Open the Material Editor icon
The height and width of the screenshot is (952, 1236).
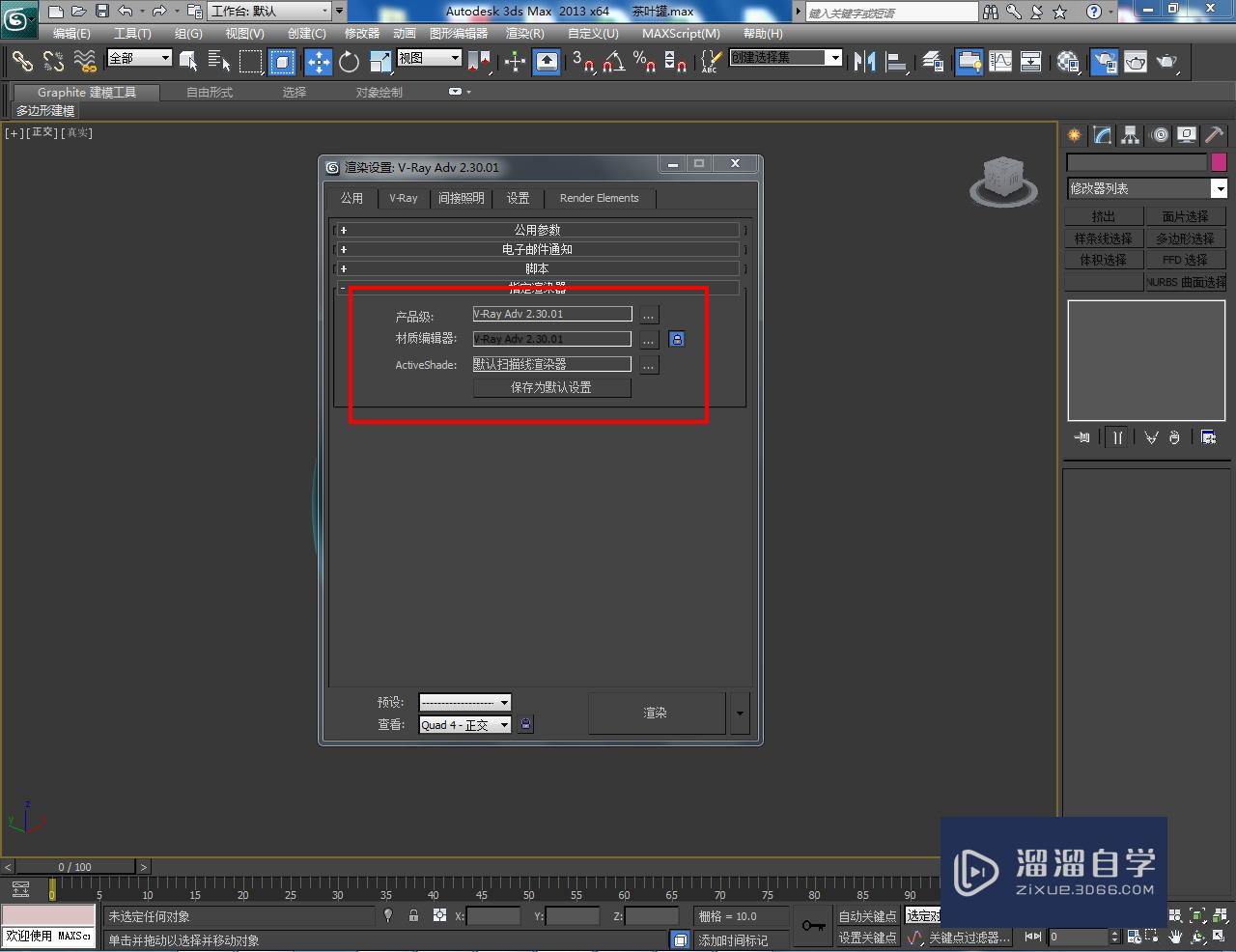tap(1068, 62)
